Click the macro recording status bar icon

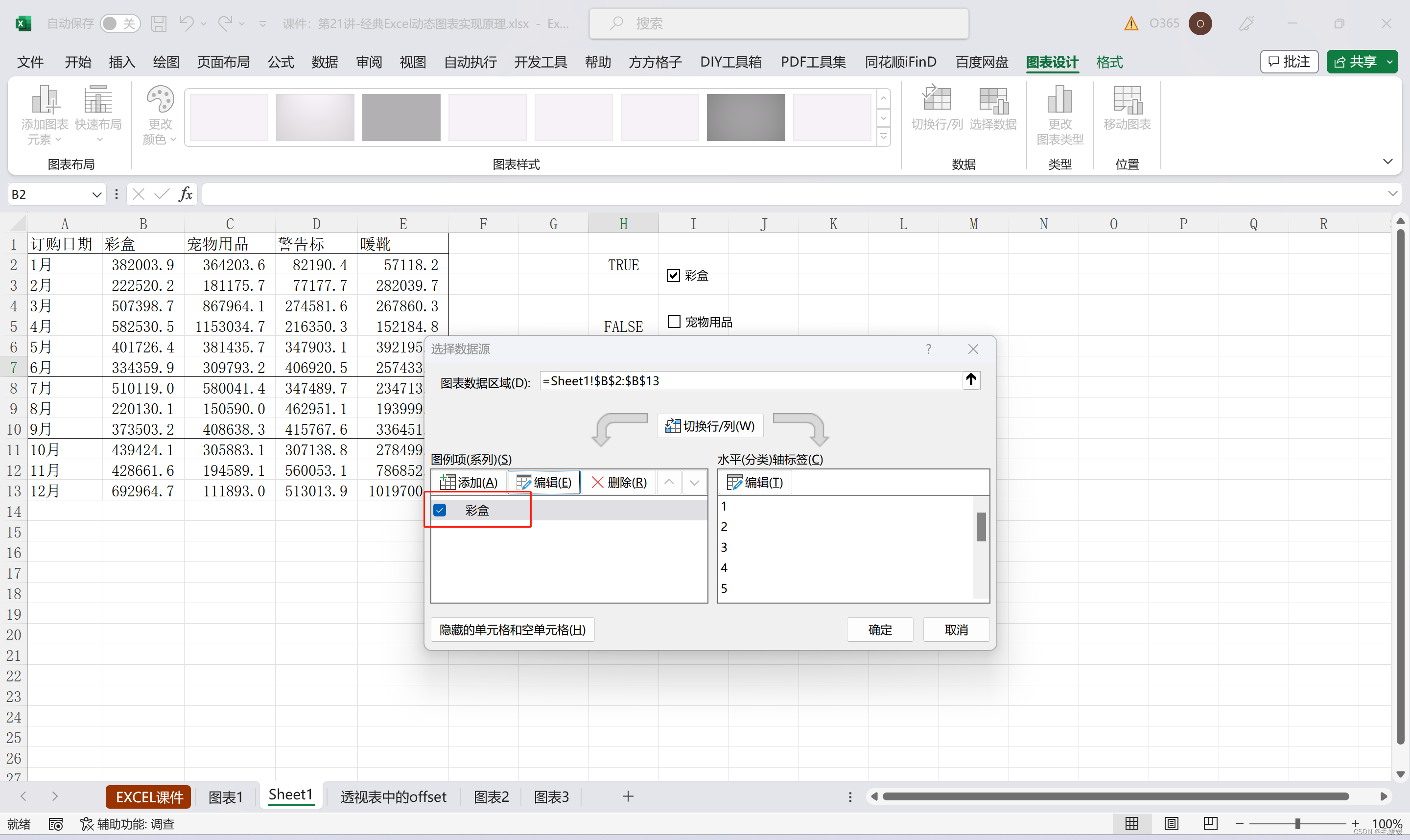coord(55,824)
